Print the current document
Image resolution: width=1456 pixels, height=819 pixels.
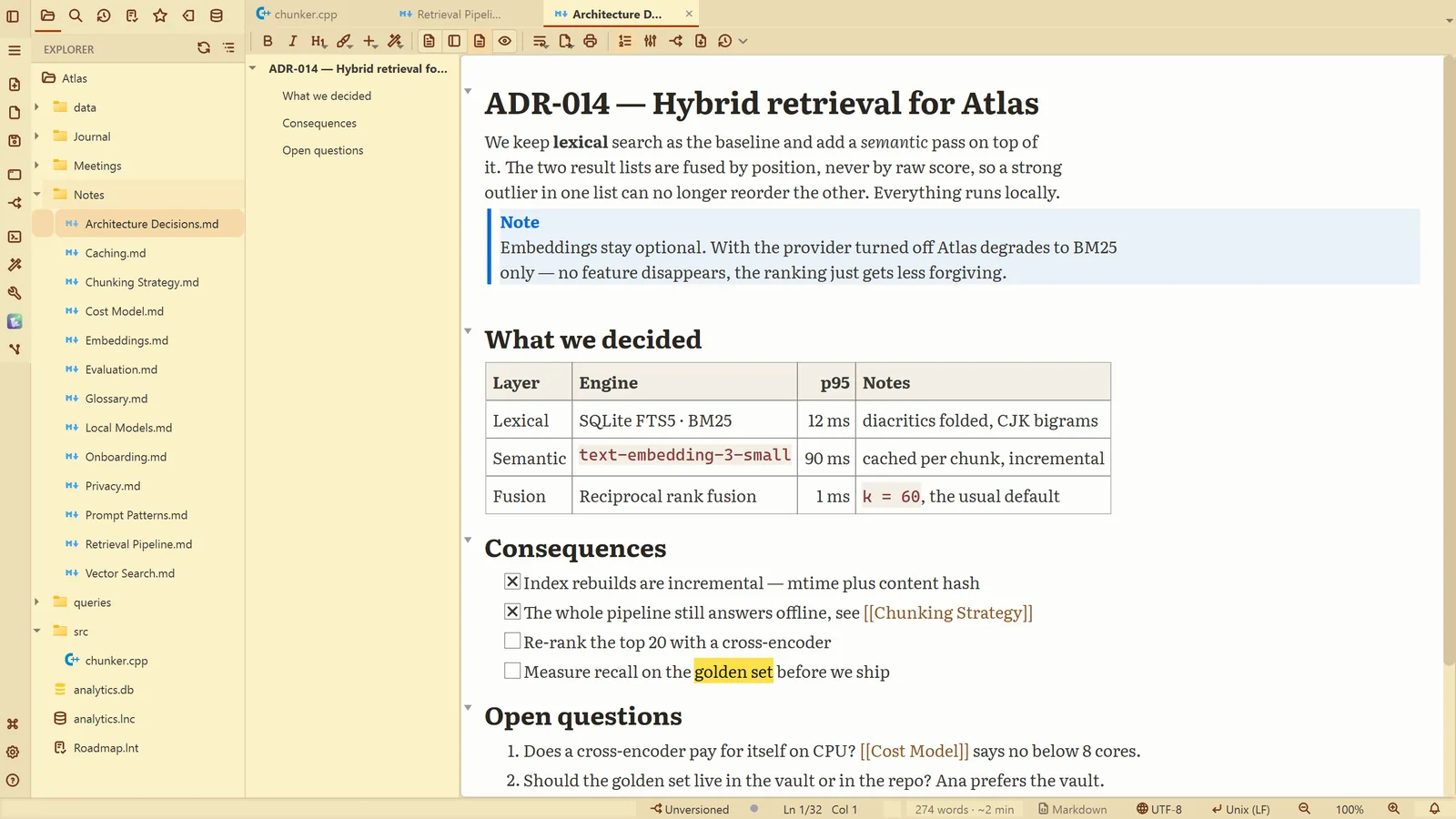tap(591, 41)
